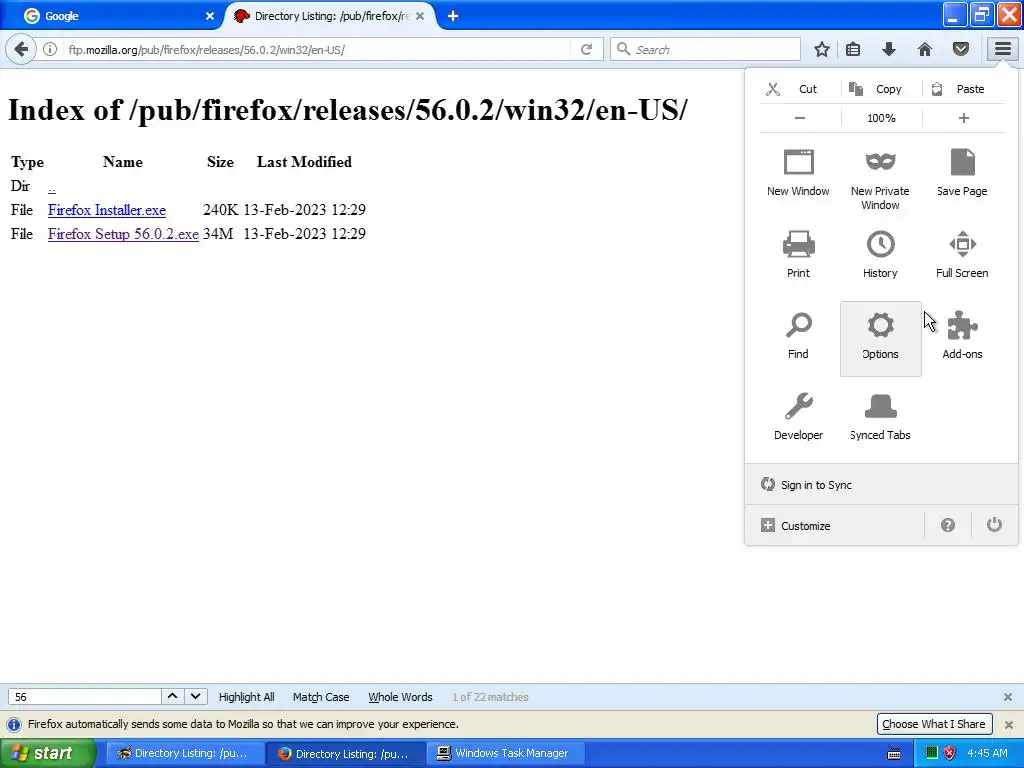Open History panel from the menu
Screen dimensions: 1024x768
coord(880,255)
